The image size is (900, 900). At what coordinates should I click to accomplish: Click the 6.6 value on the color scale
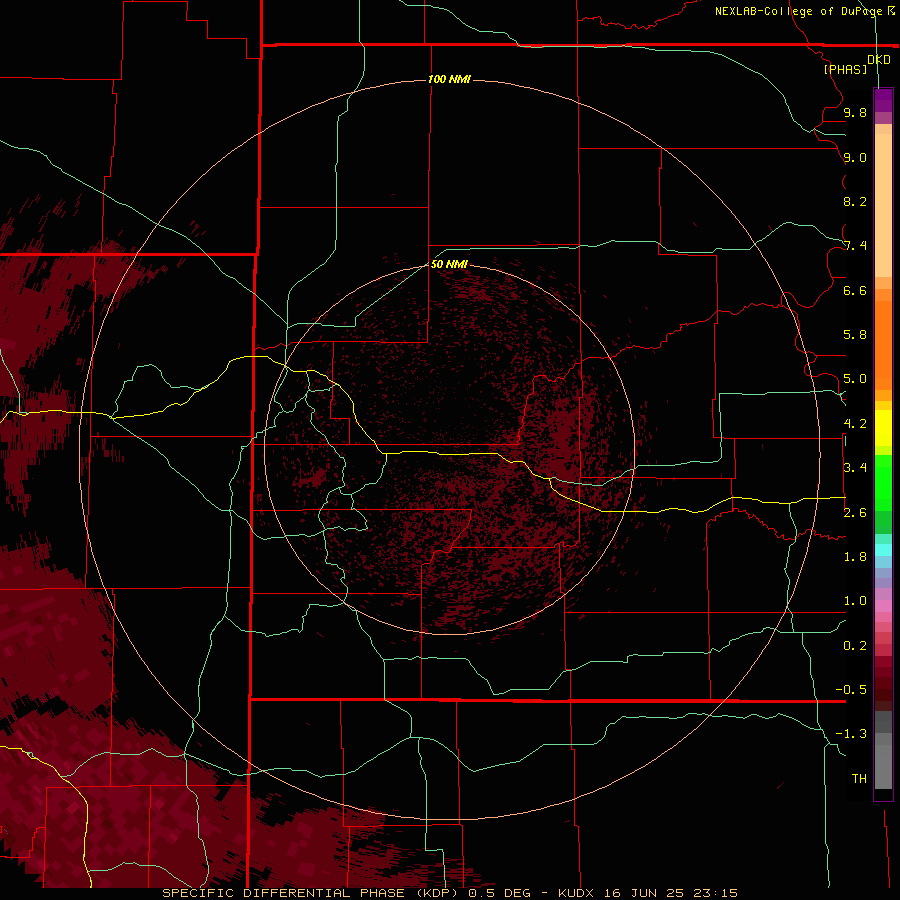click(x=855, y=290)
